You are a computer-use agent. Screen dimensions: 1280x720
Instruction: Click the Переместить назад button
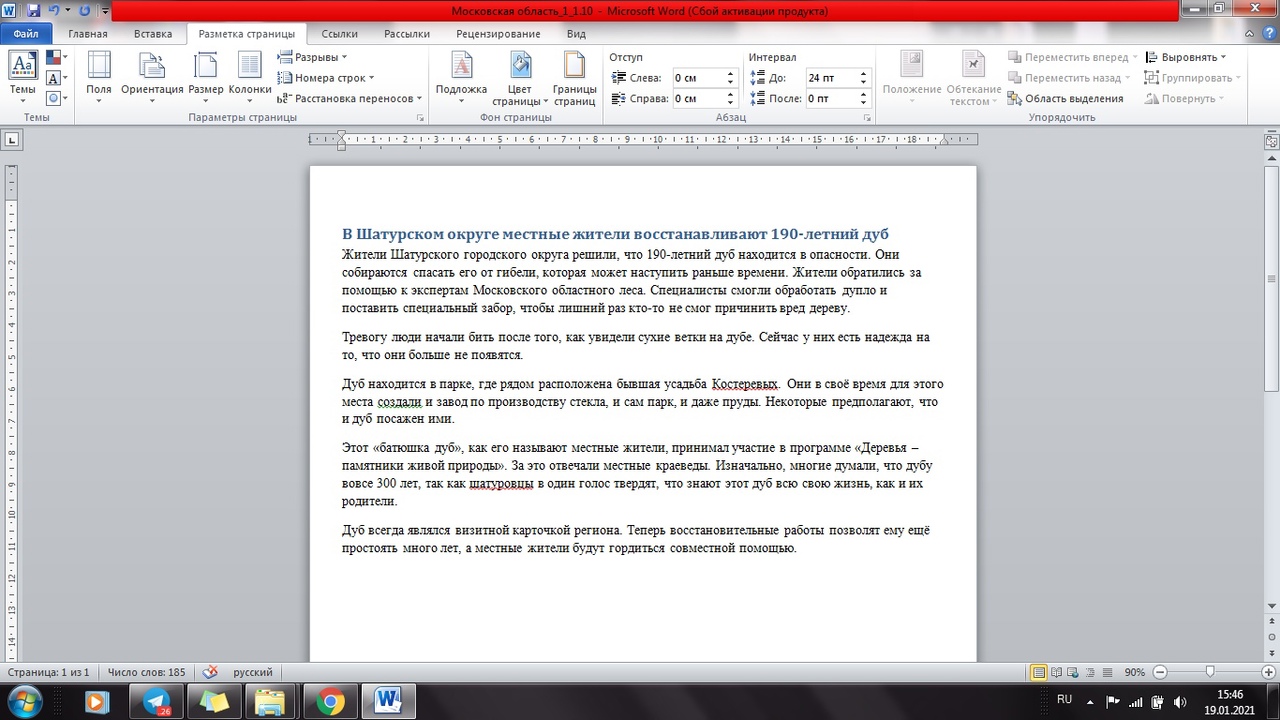[1070, 78]
